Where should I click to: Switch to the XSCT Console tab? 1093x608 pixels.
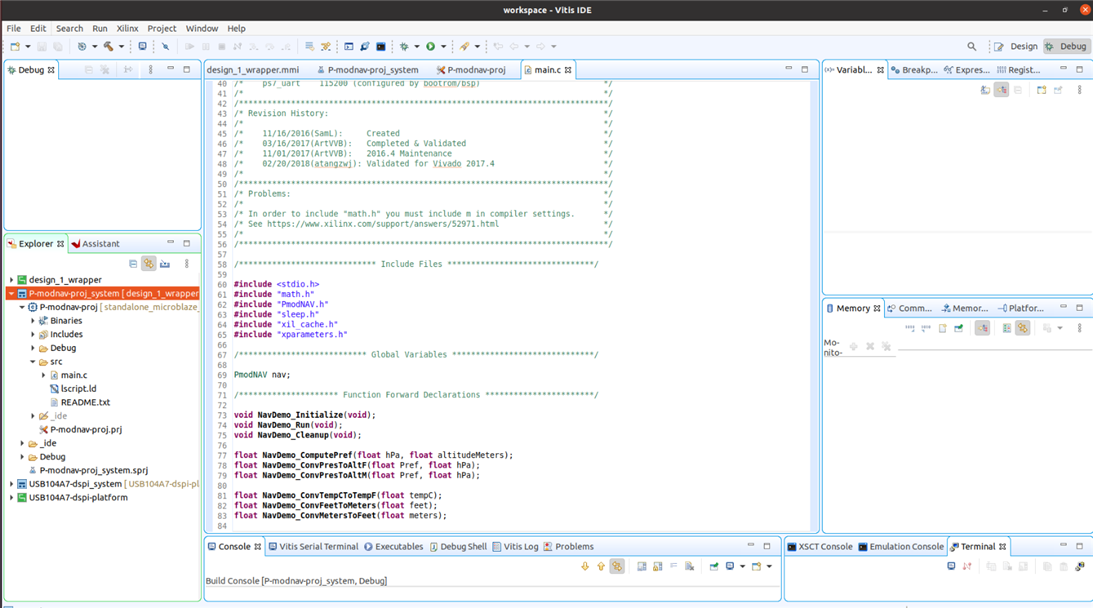[820, 547]
